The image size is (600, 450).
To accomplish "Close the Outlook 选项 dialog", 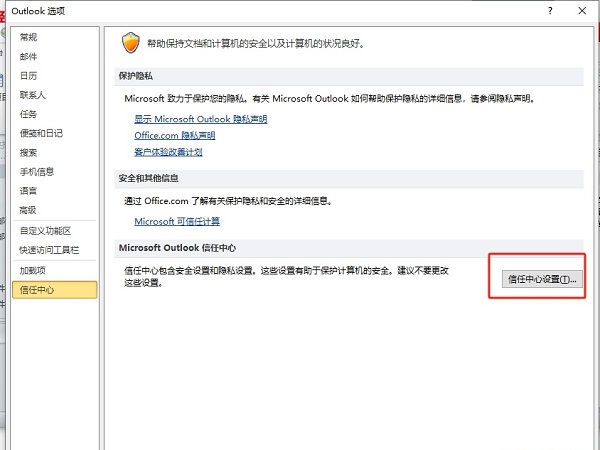I will [x=582, y=11].
